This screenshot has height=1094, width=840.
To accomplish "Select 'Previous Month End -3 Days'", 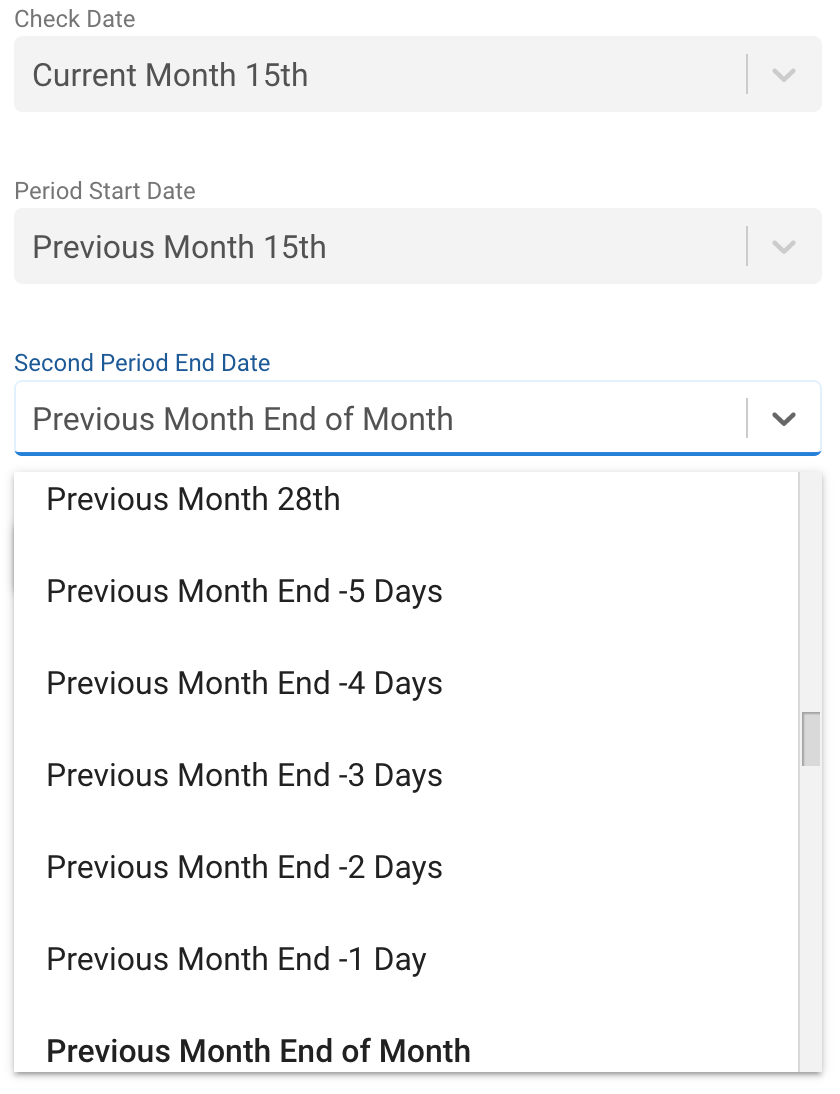I will pos(244,775).
